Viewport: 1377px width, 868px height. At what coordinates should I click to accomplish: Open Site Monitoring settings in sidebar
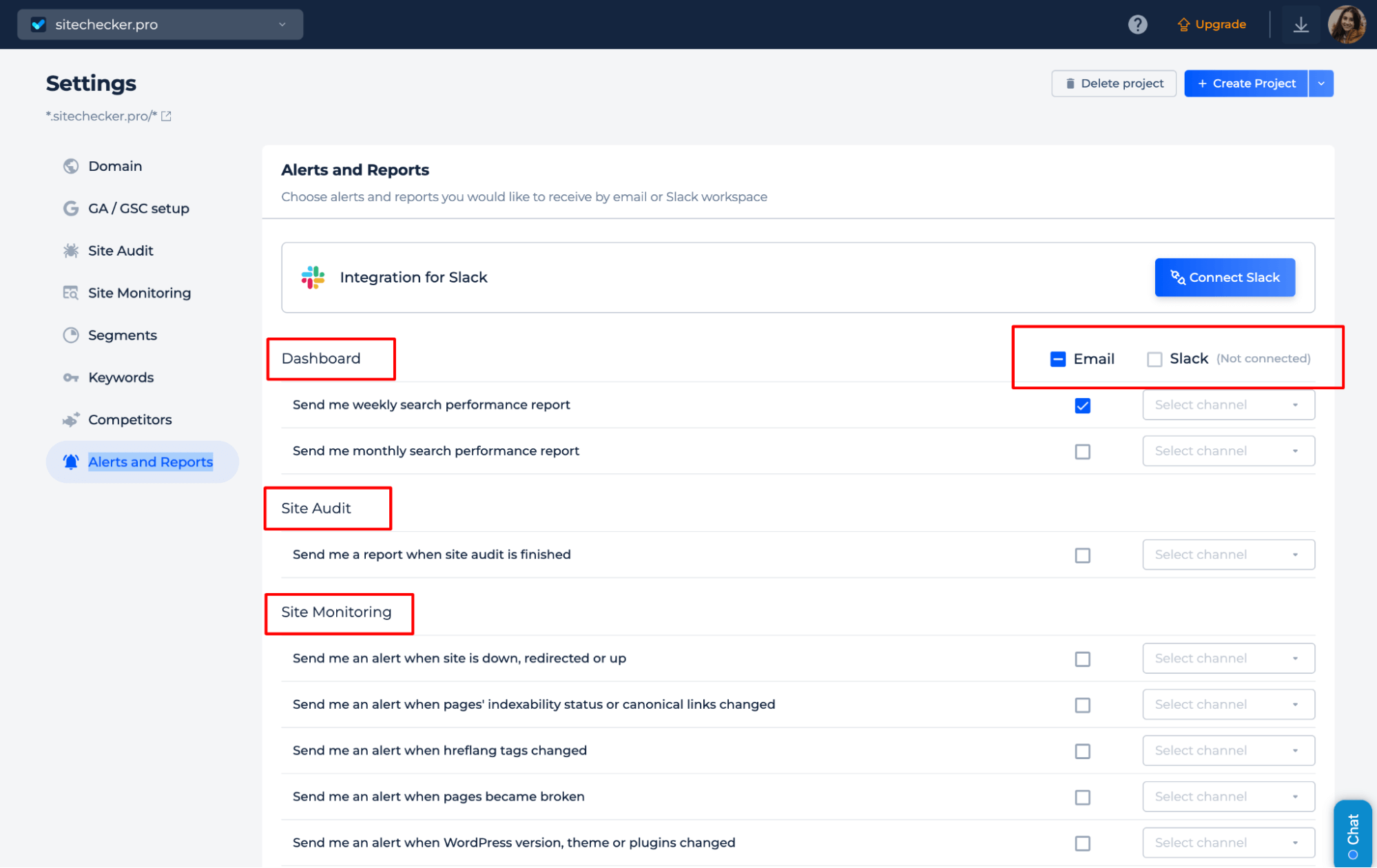click(139, 293)
